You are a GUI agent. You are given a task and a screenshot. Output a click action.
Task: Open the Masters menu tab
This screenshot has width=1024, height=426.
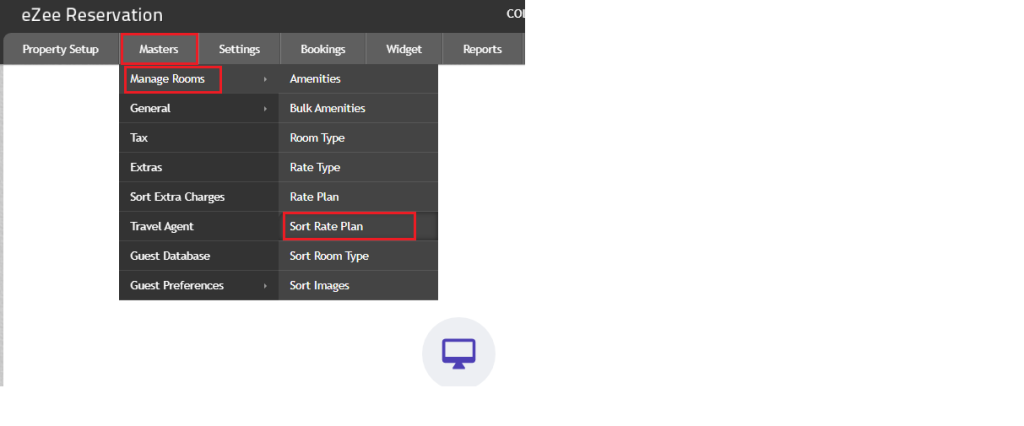[x=159, y=49]
